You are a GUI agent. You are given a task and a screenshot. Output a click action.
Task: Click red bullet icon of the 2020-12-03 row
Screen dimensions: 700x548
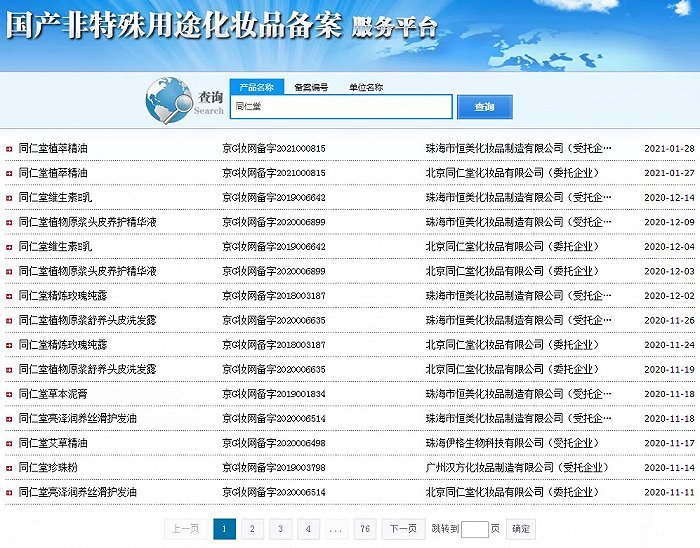pos(9,271)
